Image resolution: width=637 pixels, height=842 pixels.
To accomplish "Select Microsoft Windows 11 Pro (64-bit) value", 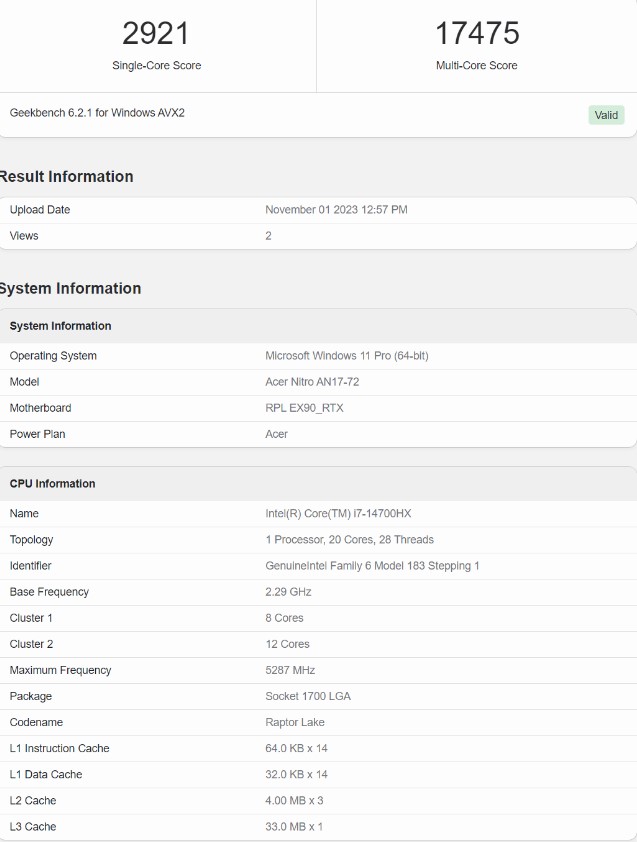I will 347,356.
